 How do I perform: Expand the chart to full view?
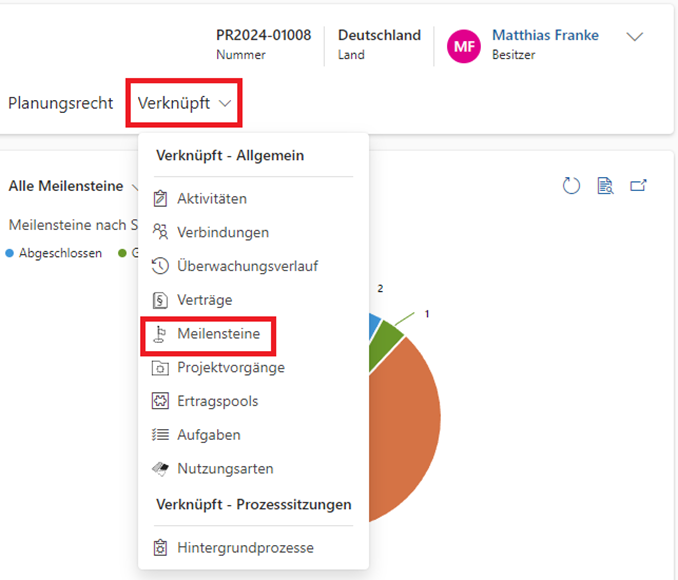(638, 186)
